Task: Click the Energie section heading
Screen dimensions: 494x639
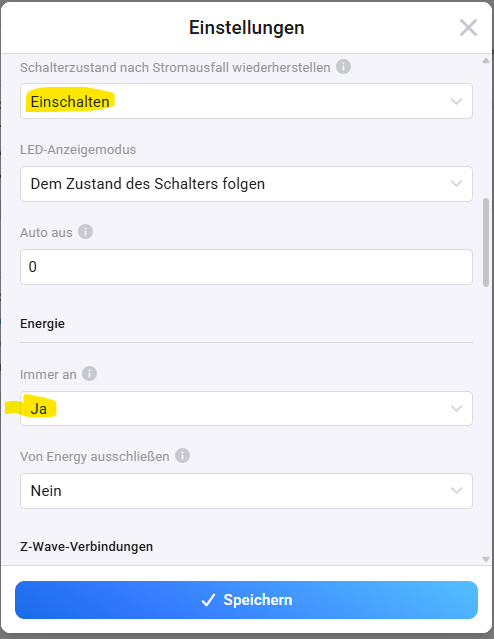Action: tap(42, 324)
